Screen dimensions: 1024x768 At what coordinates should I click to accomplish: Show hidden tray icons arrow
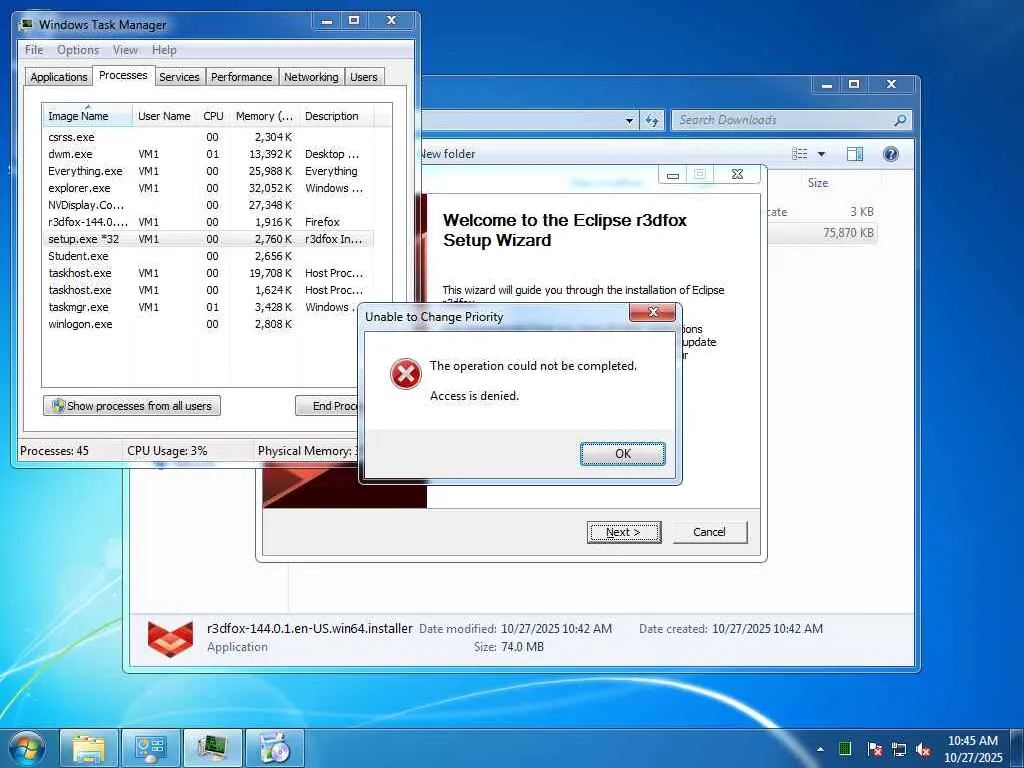[x=820, y=749]
